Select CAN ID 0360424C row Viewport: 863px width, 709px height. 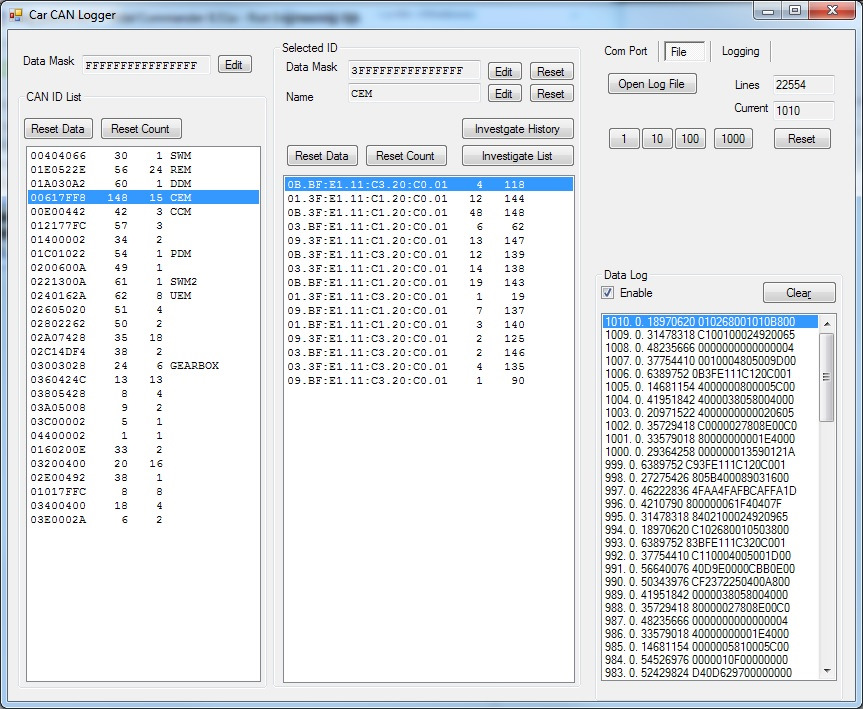click(x=143, y=380)
